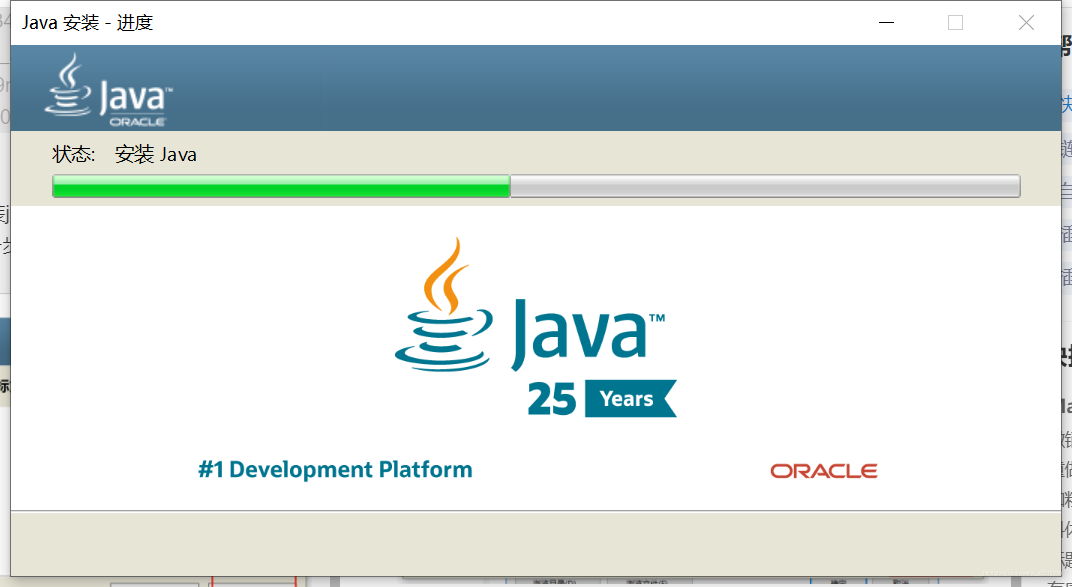The height and width of the screenshot is (587, 1072).
Task: Click the 'Java 安装 - 进度' window title
Action: 88,23
